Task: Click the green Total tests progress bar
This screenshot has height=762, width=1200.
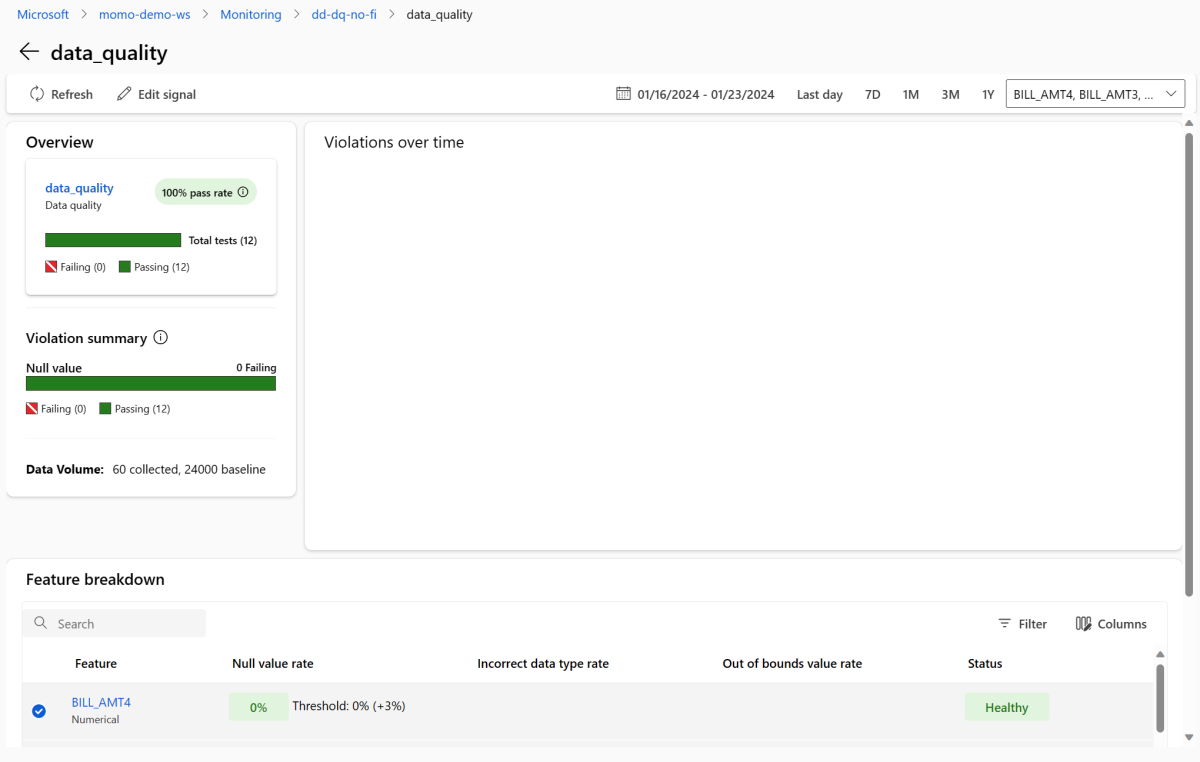Action: coord(113,240)
